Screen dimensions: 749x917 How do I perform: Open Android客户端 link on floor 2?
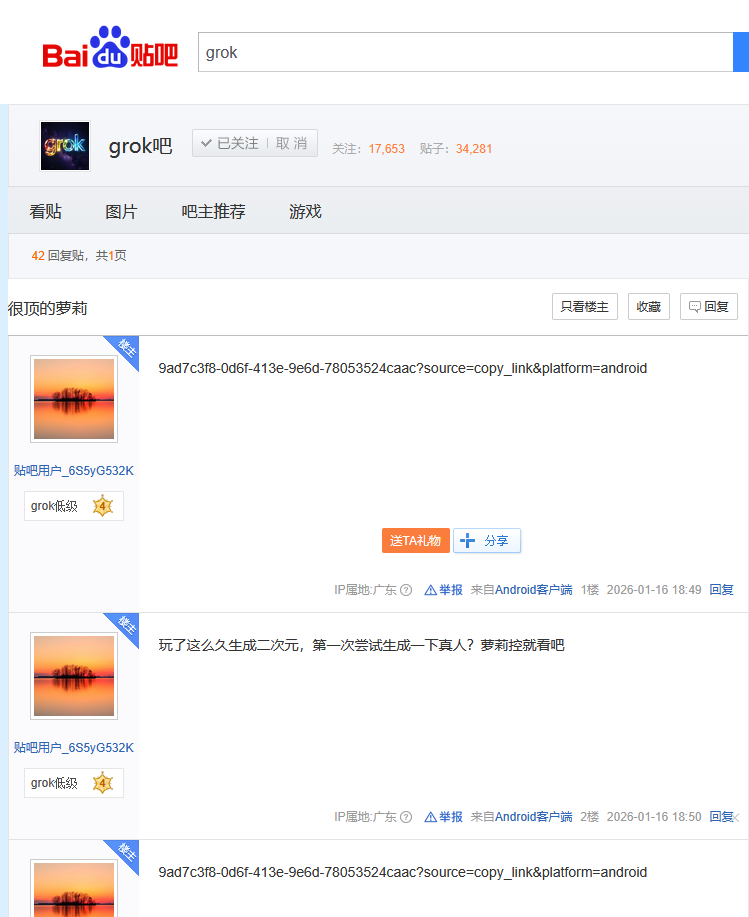coord(533,817)
